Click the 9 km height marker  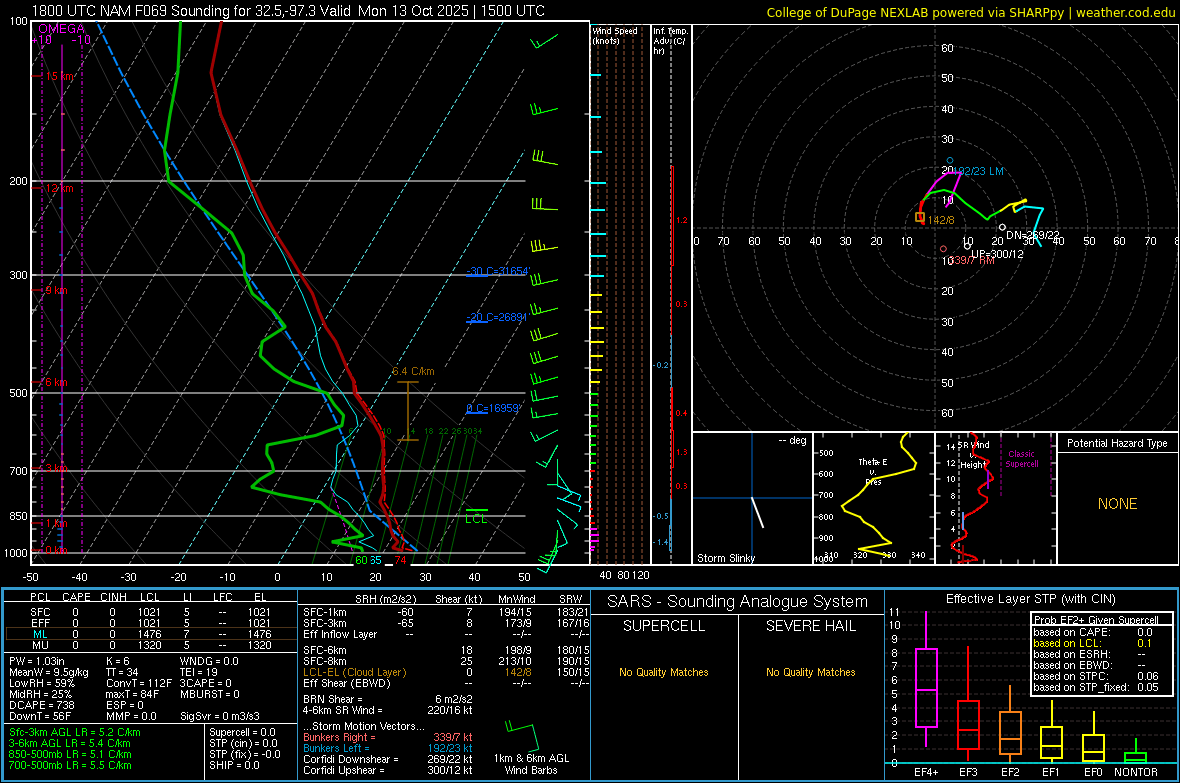(56, 290)
